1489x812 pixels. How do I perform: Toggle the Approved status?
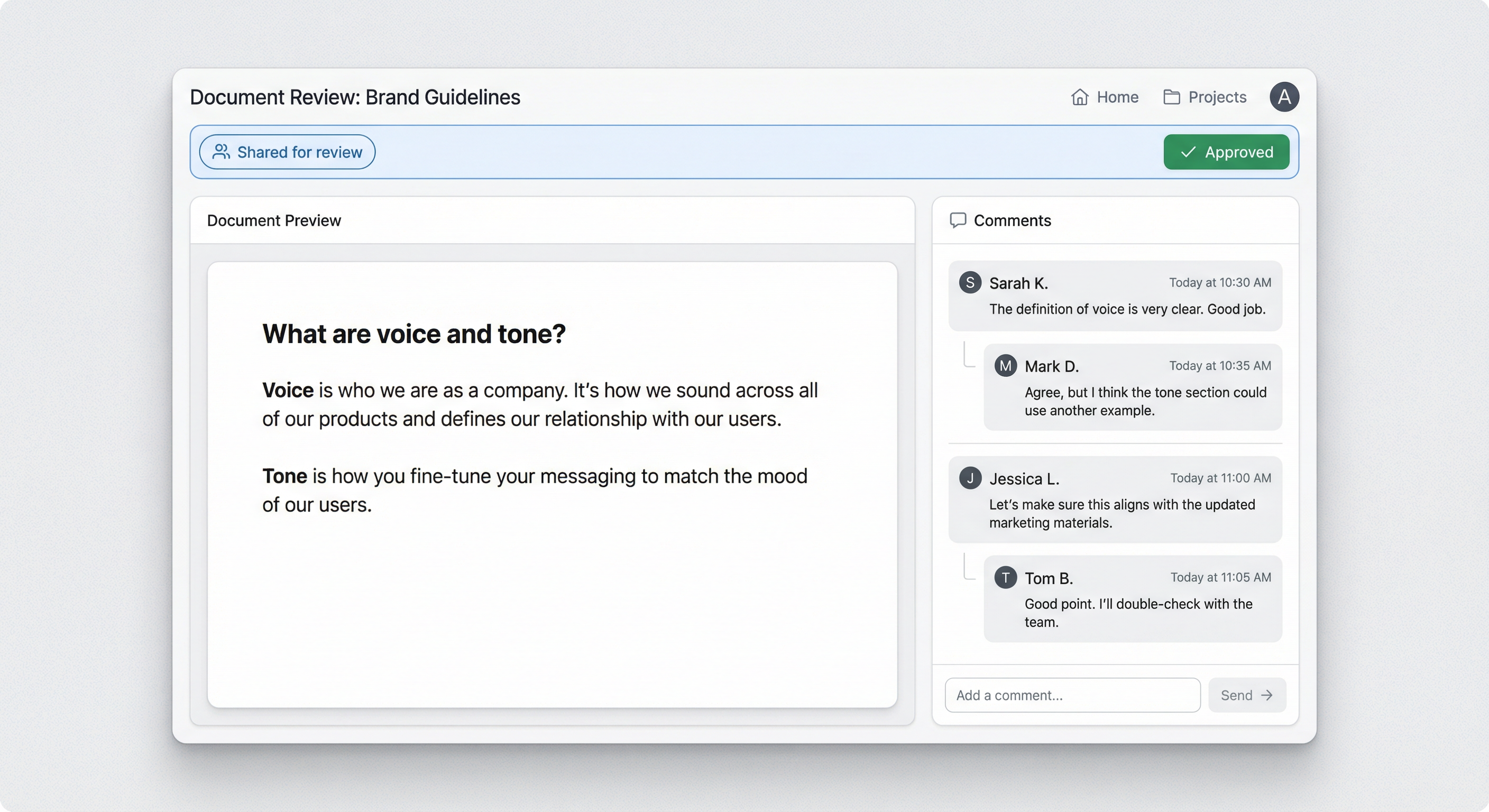tap(1226, 152)
